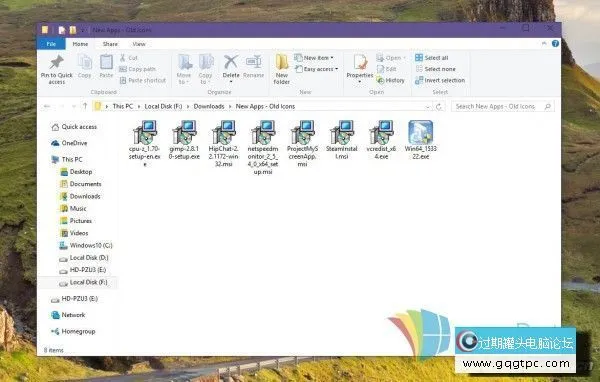
Task: Click the Open button in the ribbon
Action: coord(391,58)
